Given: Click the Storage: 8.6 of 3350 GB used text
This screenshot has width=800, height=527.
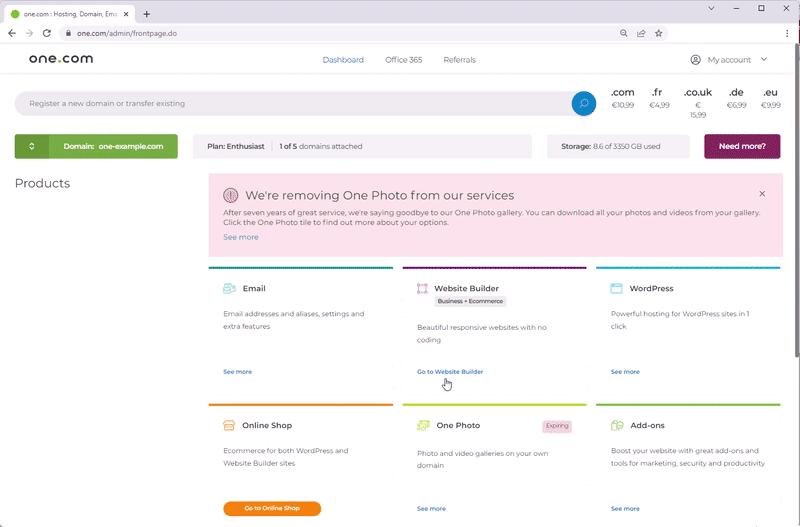Looking at the screenshot, I should coord(611,146).
